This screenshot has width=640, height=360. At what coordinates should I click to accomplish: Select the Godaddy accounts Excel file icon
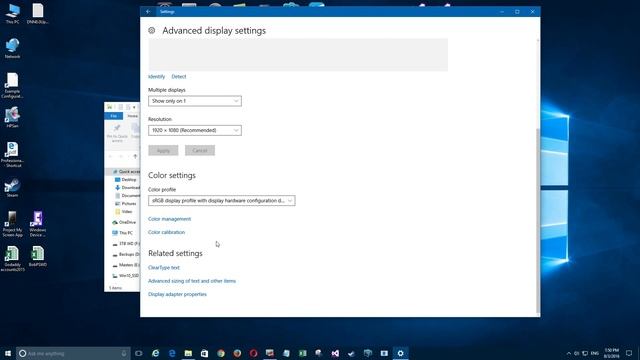point(12,259)
